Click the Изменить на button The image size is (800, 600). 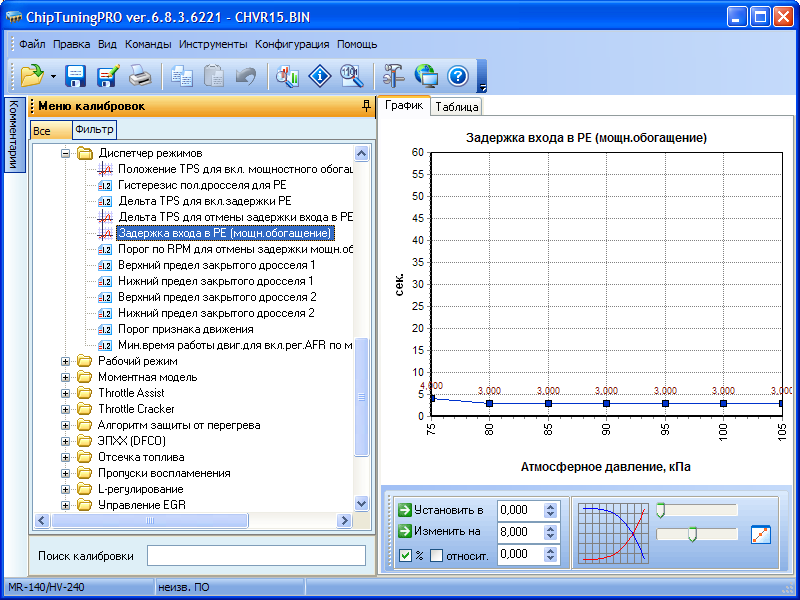coord(443,532)
